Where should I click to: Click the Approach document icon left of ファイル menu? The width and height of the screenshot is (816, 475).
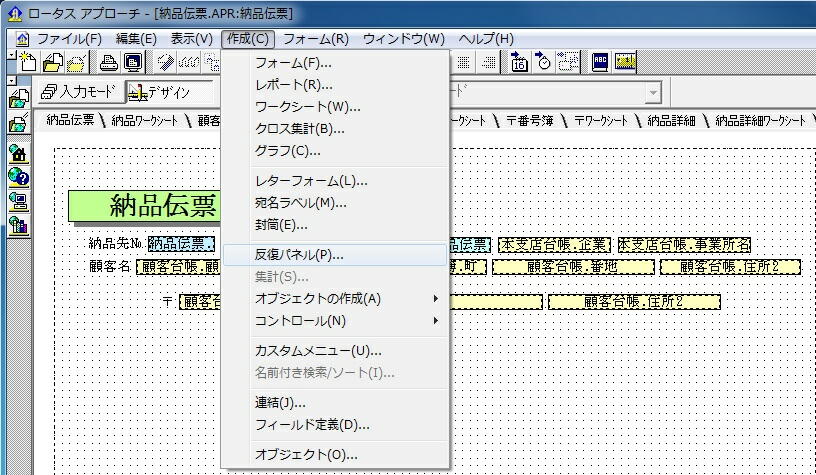point(22,39)
